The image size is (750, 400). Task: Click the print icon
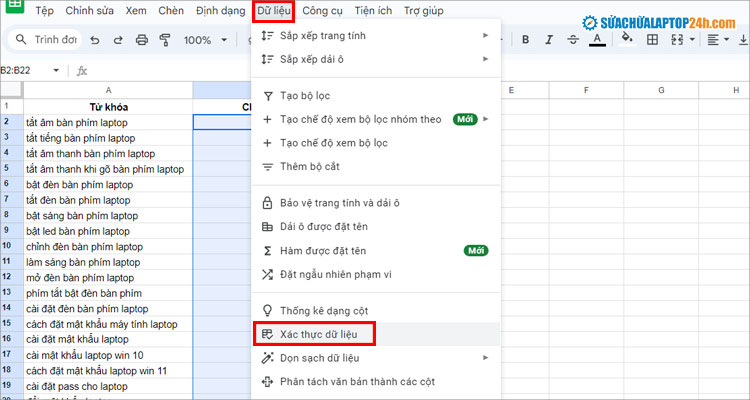[142, 40]
